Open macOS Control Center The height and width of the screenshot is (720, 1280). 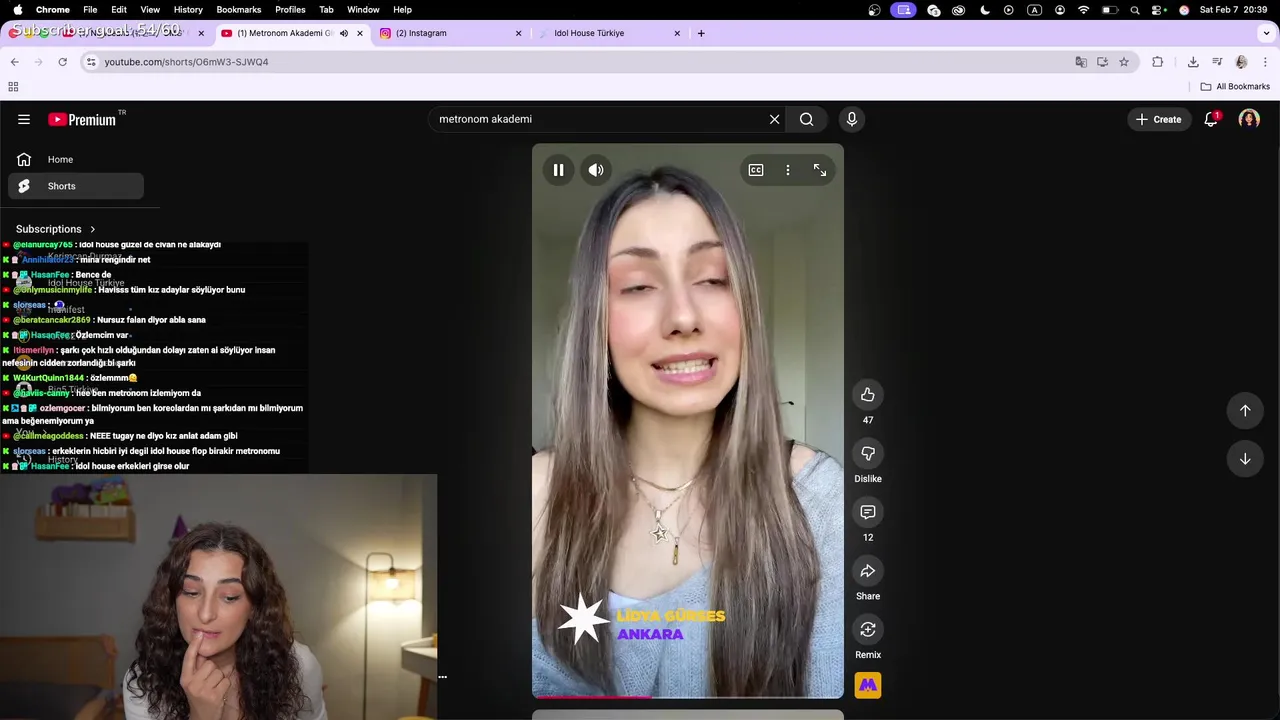[1159, 10]
